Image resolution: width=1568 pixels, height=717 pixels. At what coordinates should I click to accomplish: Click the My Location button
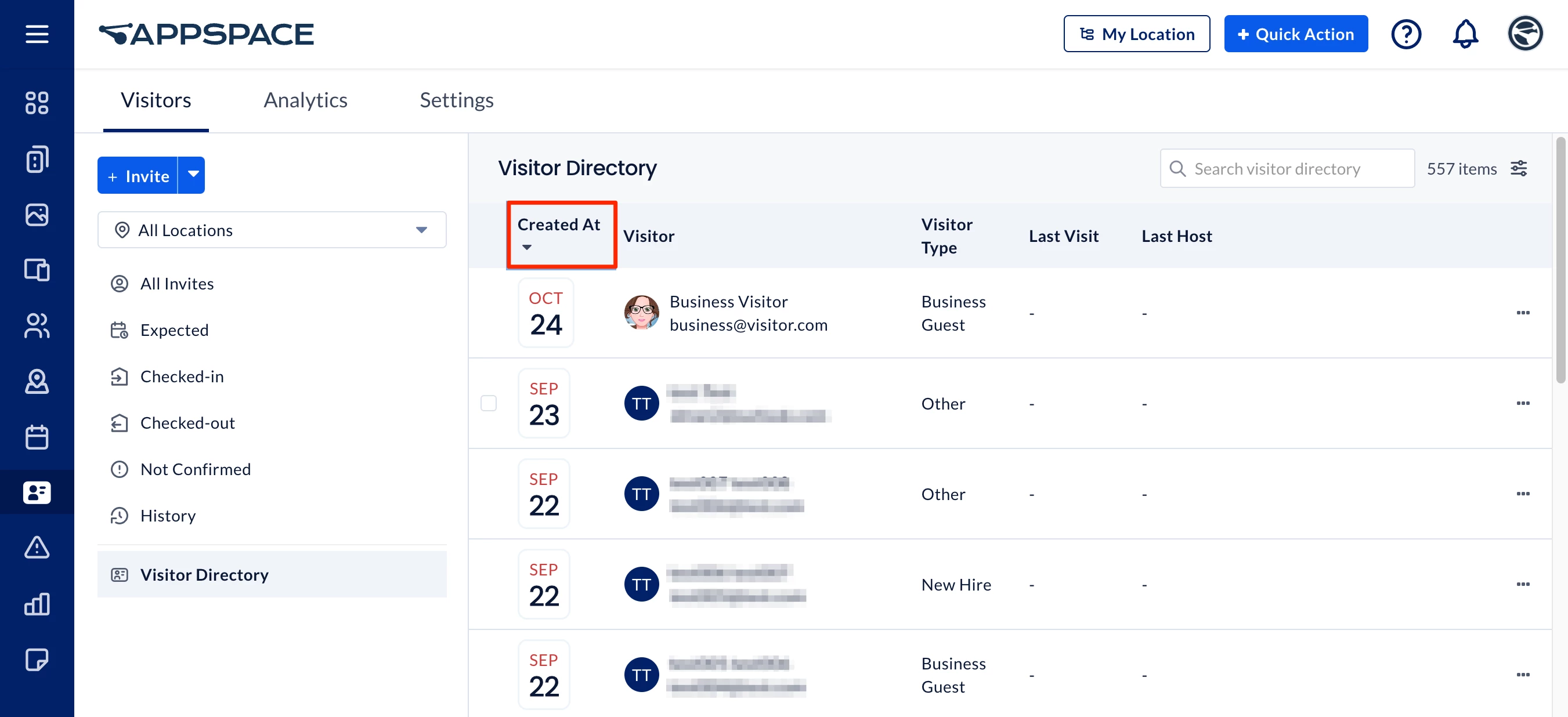1136,34
